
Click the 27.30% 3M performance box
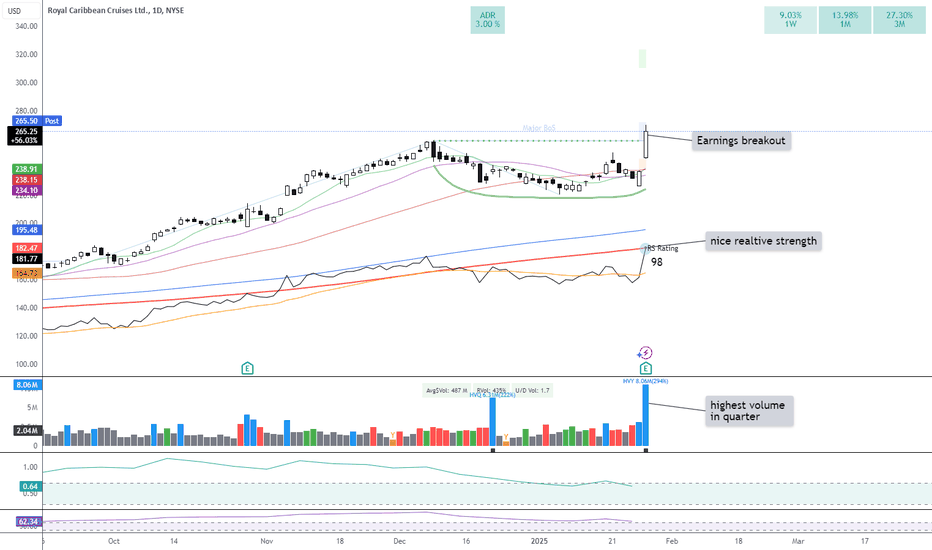click(x=899, y=20)
